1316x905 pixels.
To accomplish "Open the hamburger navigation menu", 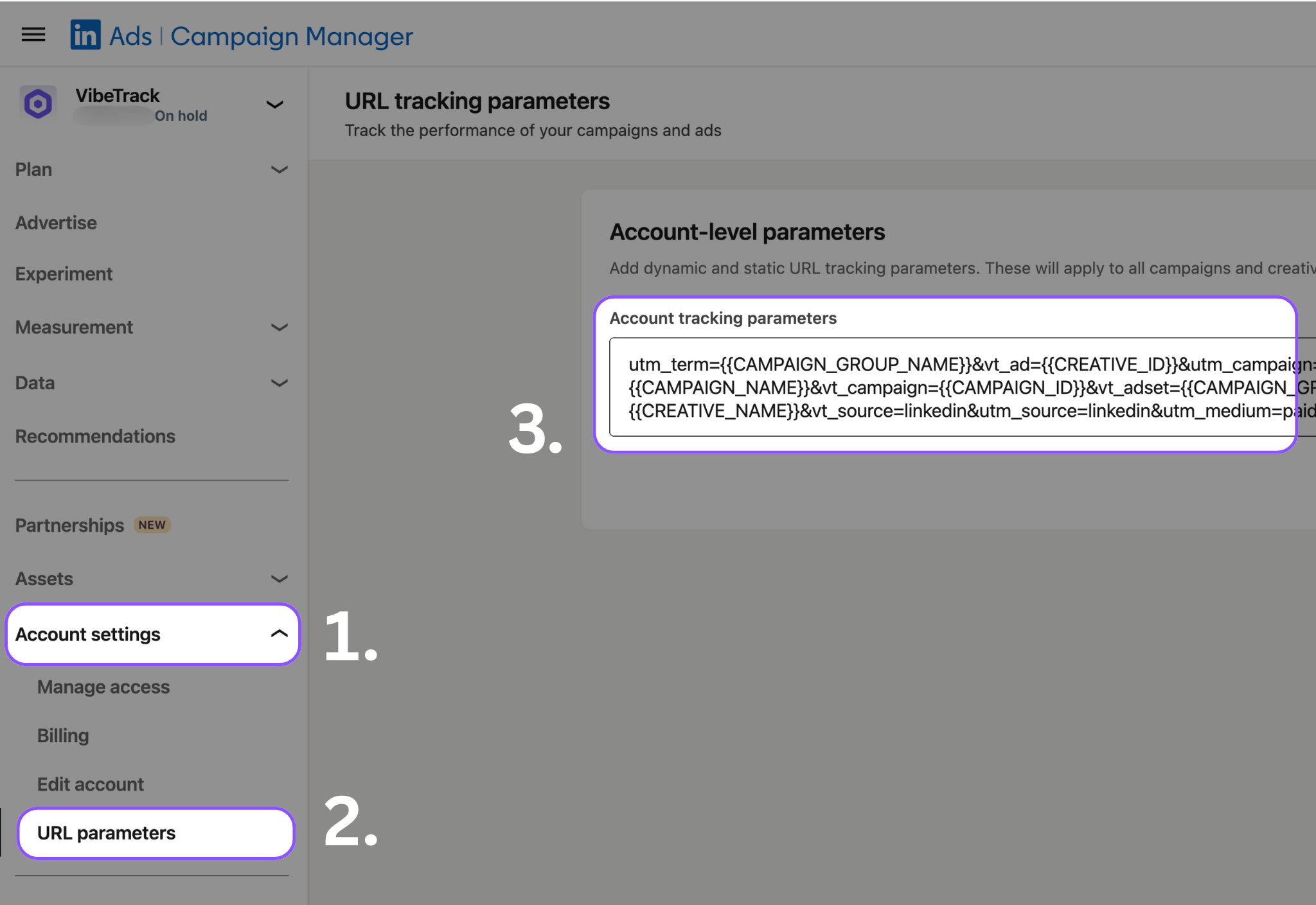I will 33,35.
